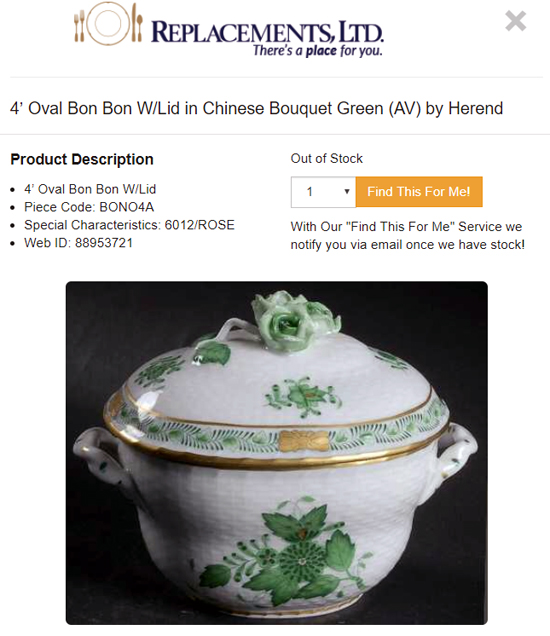Click the Replacements, Ltd. logo text
This screenshot has height=636, width=550.
[x=267, y=32]
